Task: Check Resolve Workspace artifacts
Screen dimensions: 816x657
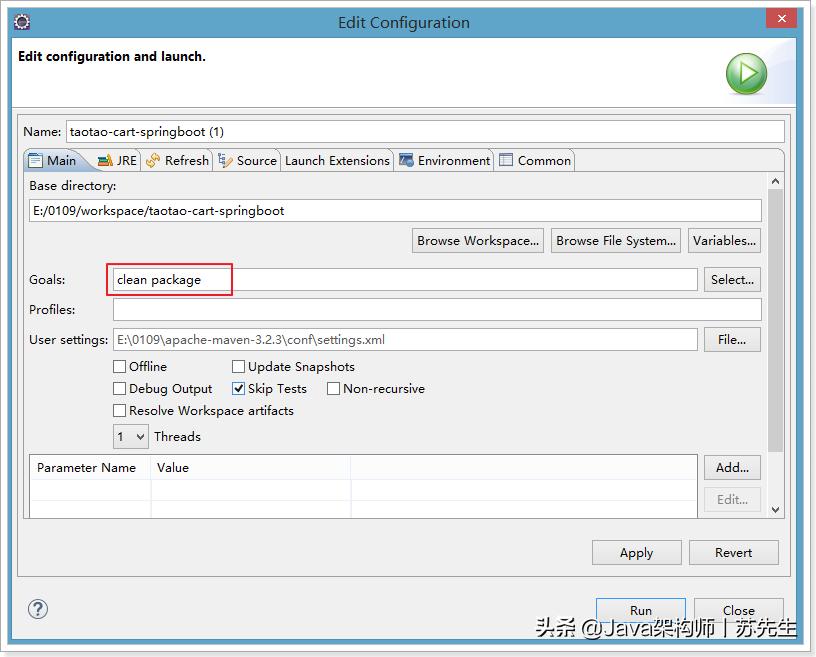Action: point(119,410)
